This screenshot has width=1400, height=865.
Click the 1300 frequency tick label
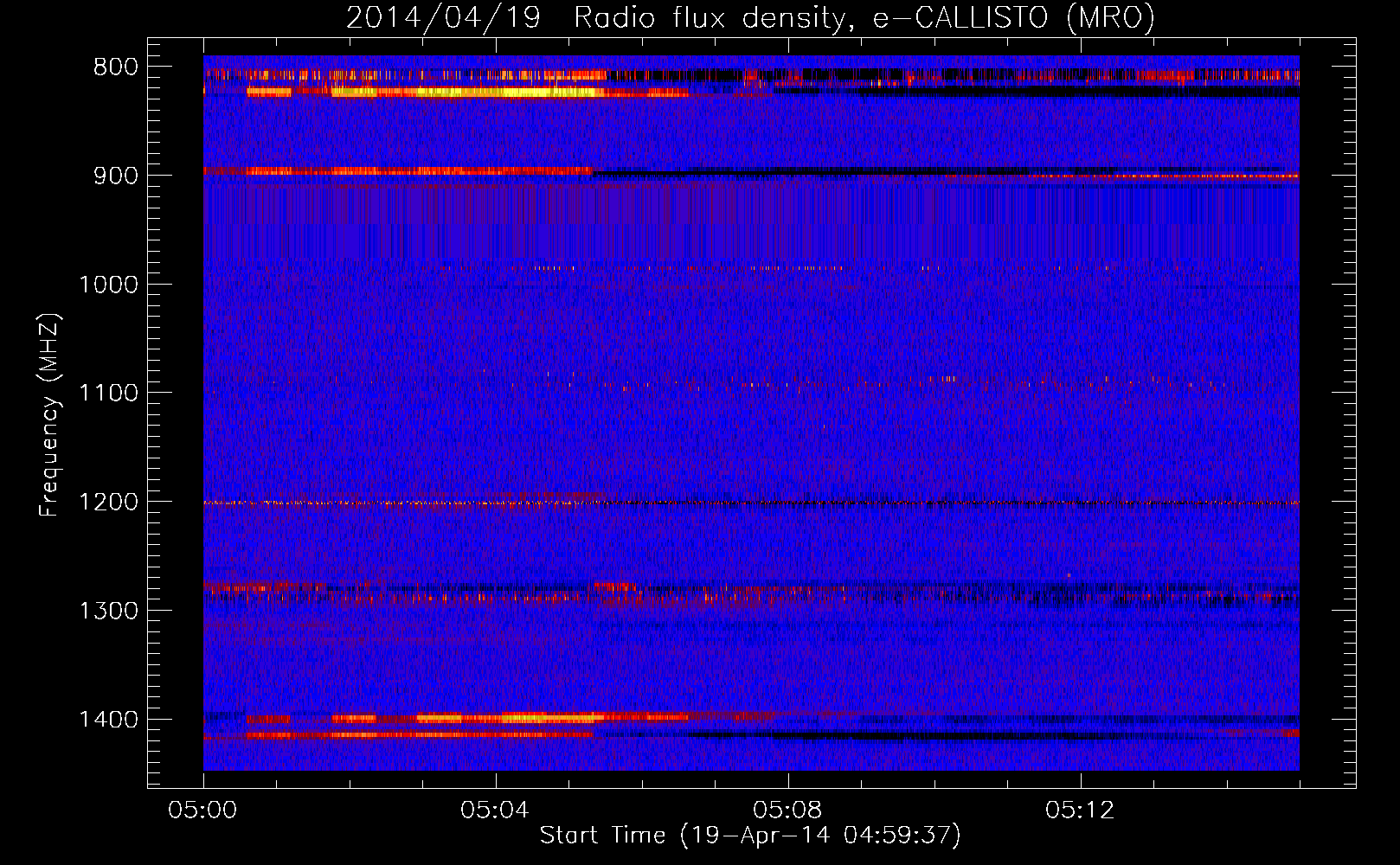coord(108,611)
